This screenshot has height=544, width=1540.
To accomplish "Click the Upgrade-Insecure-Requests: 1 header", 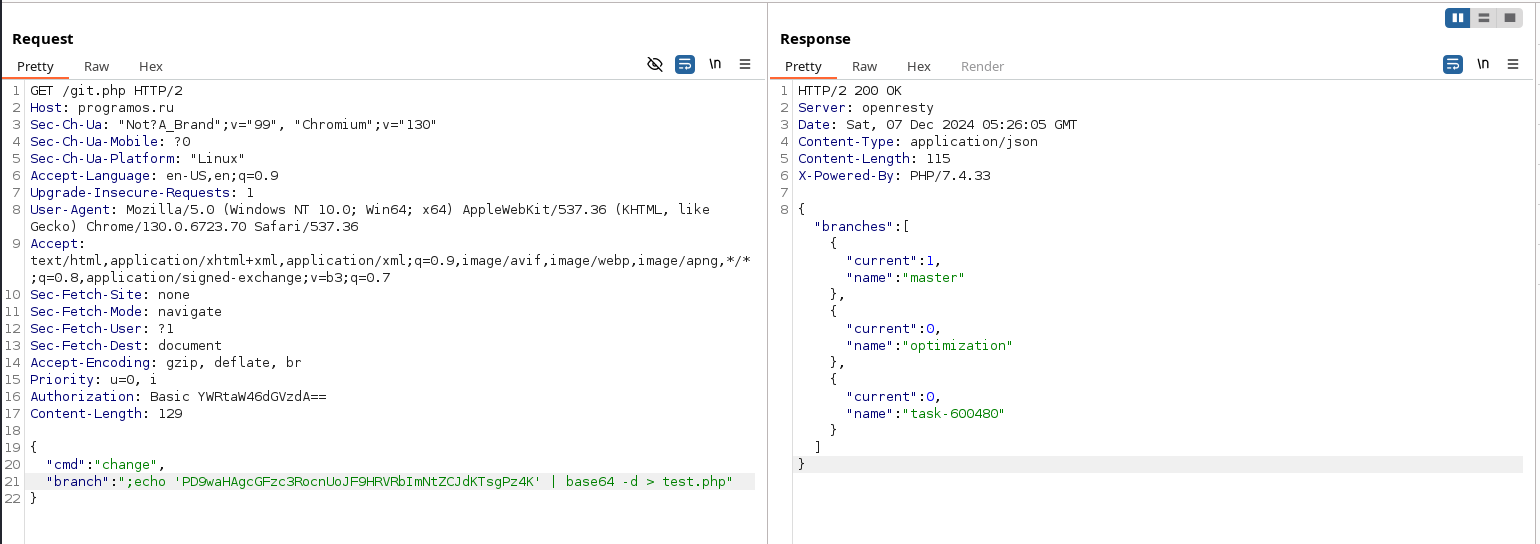I will [142, 192].
